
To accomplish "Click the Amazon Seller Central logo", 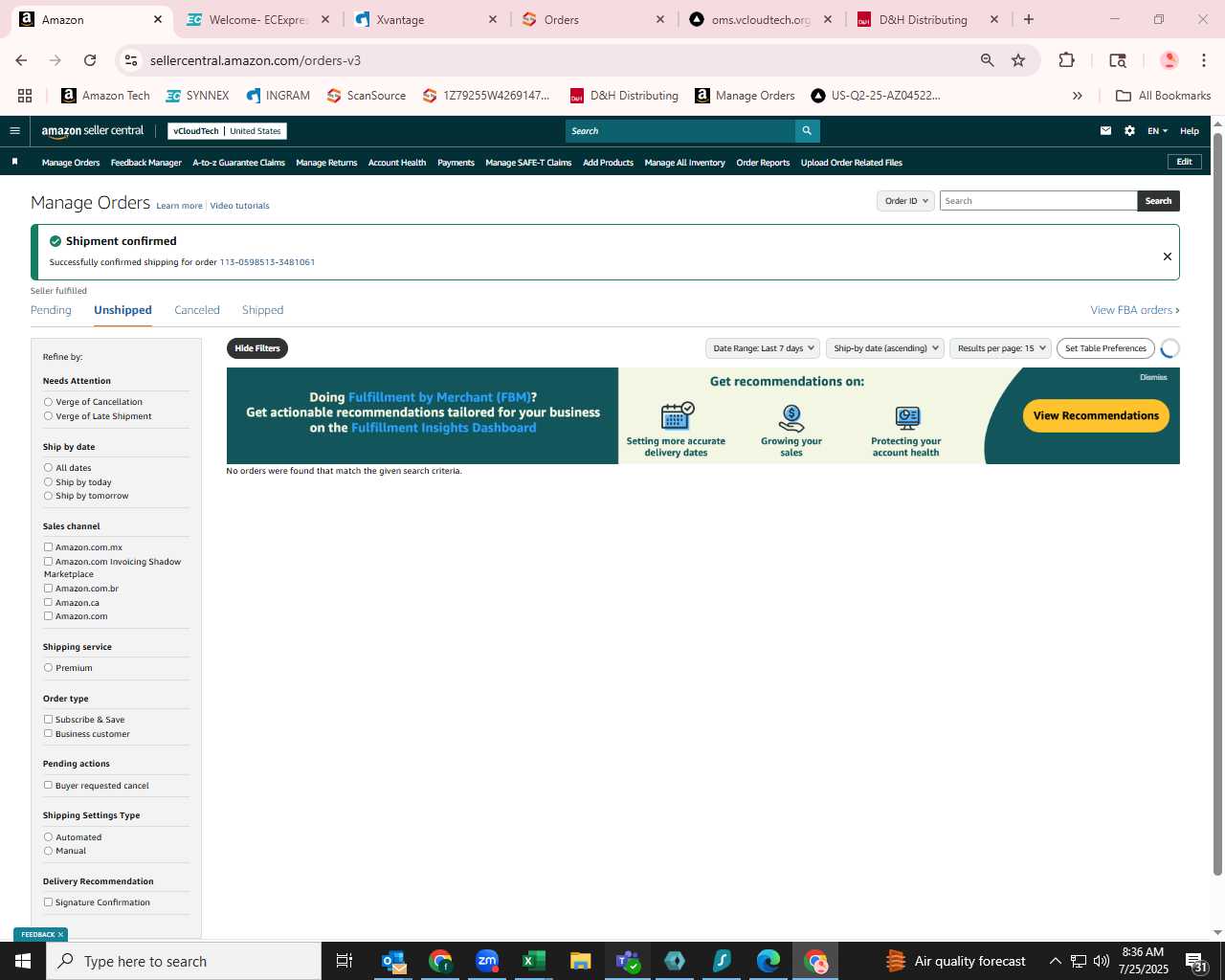I will [92, 131].
